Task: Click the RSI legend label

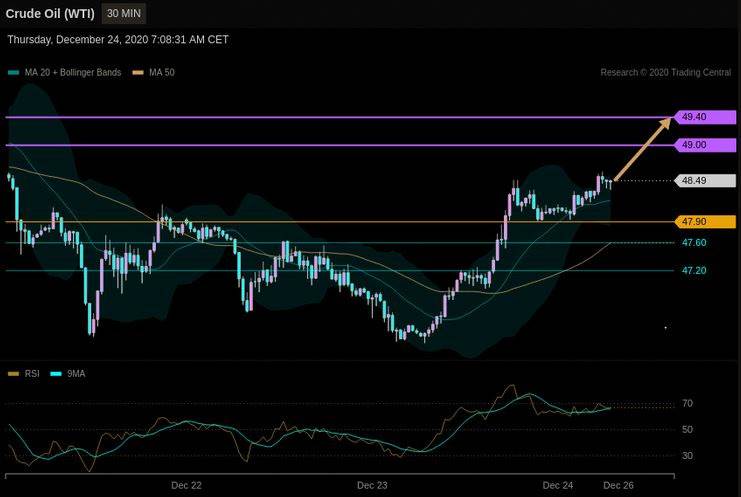Action: (32, 374)
